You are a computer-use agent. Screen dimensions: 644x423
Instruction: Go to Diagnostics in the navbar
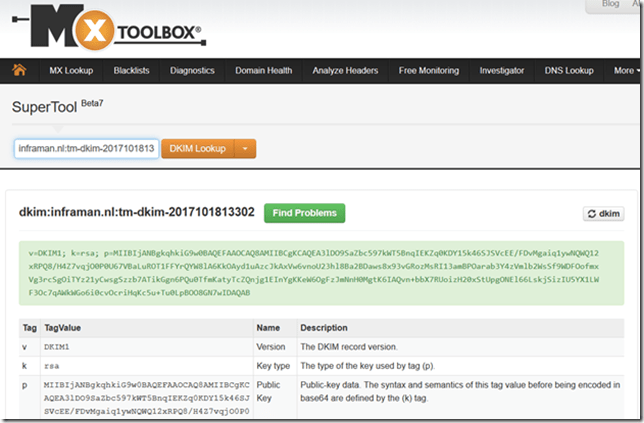coord(192,71)
